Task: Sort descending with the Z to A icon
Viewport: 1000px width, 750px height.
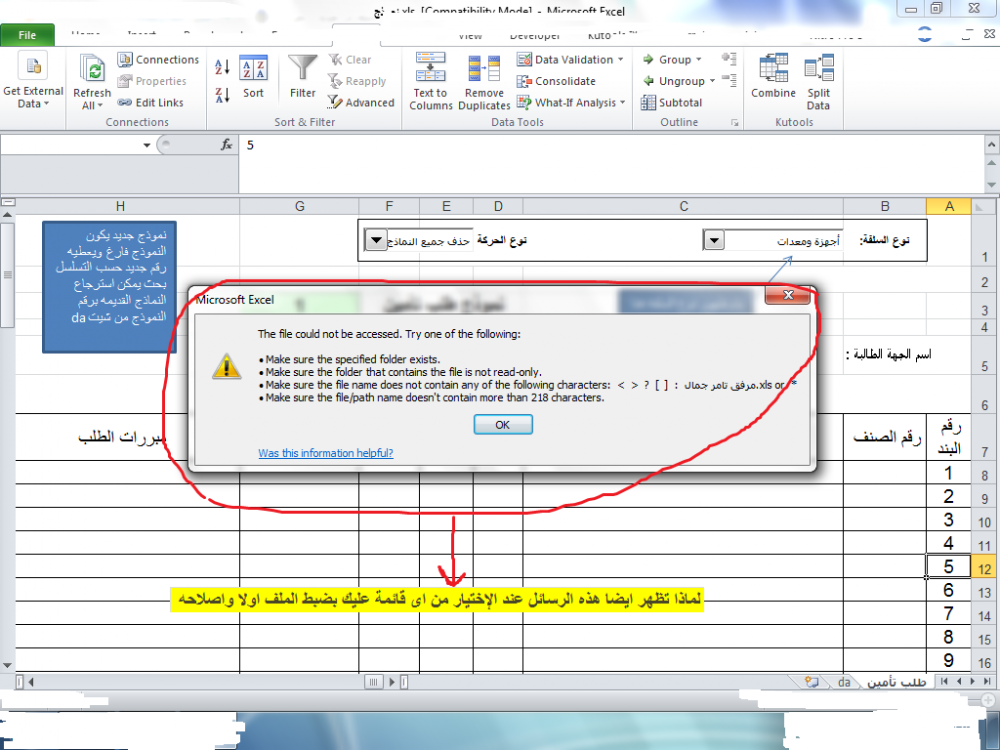Action: pyautogui.click(x=222, y=96)
